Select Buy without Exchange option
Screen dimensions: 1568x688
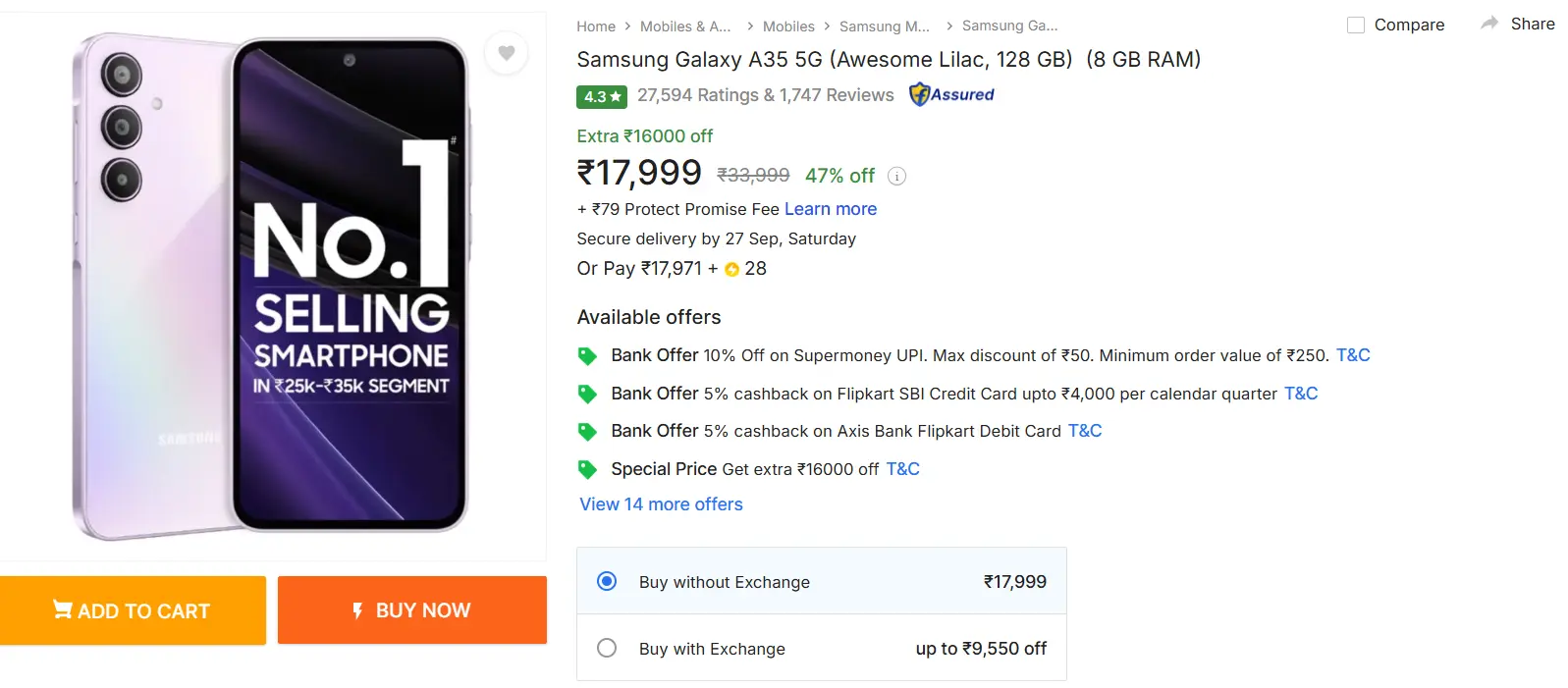606,581
